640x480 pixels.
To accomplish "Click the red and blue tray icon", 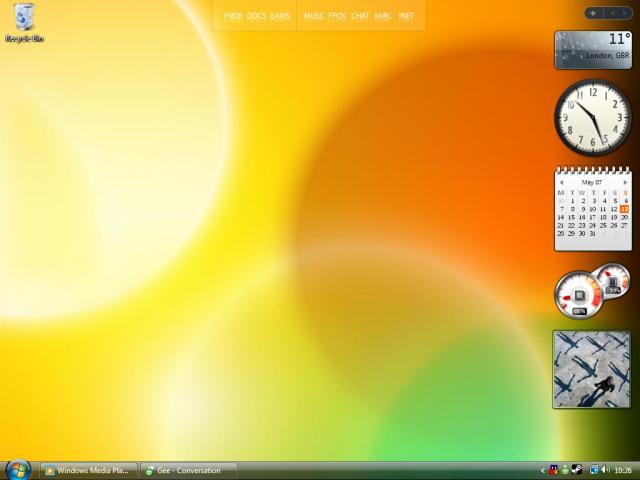I will tap(553, 470).
